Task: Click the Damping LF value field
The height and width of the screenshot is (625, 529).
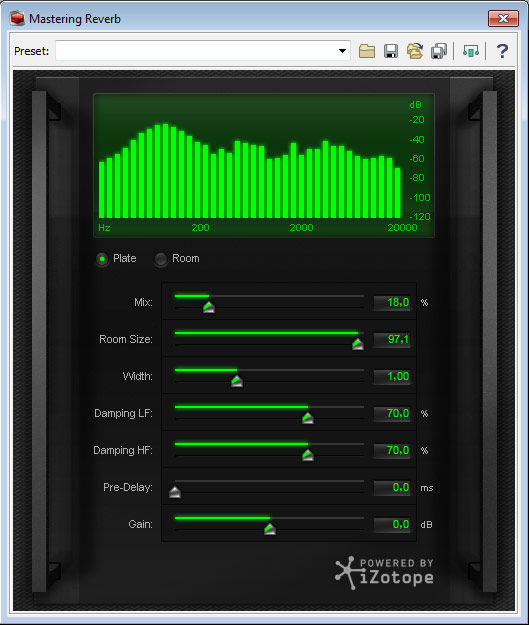Action: (x=391, y=413)
